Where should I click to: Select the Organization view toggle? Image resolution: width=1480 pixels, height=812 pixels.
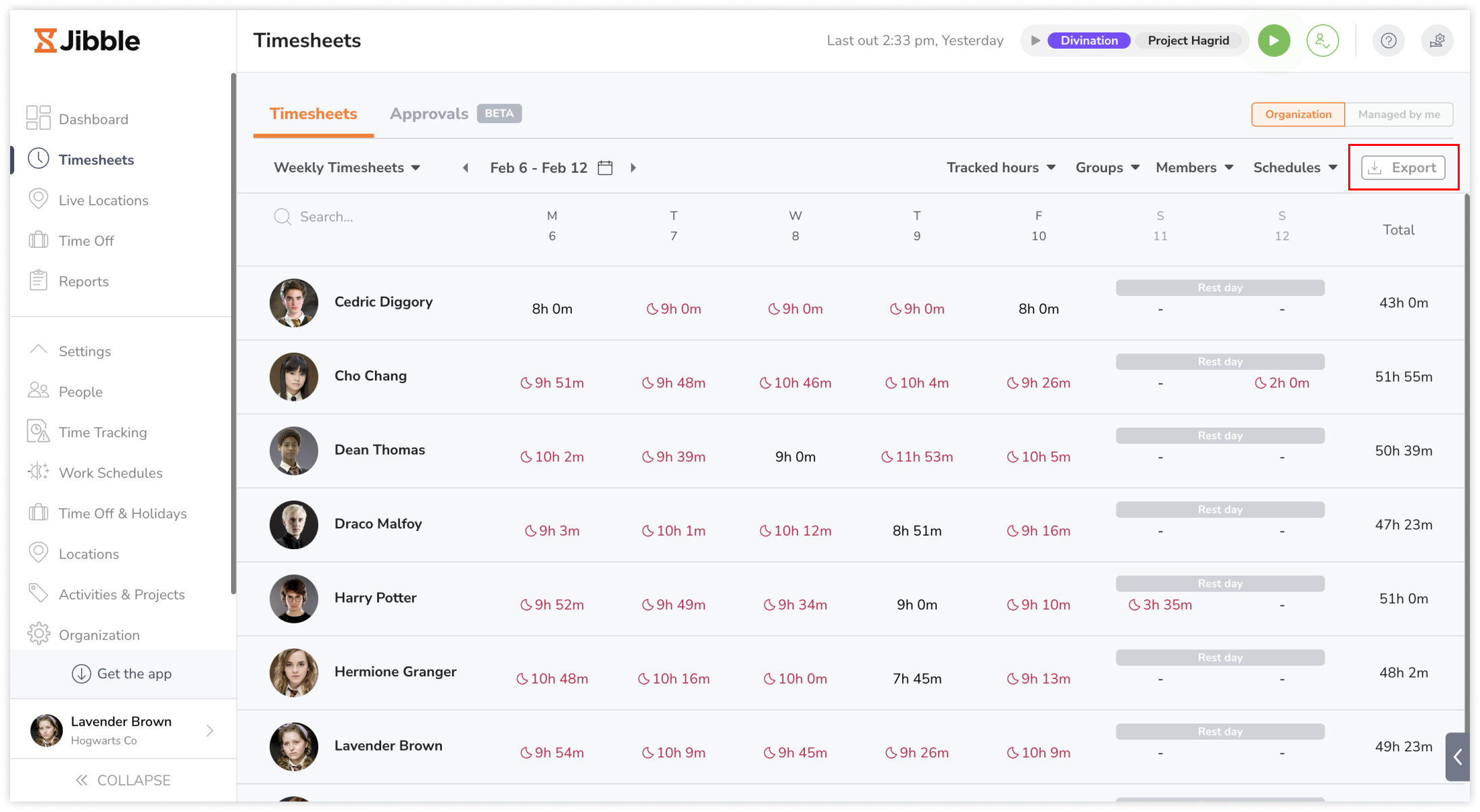click(x=1297, y=113)
